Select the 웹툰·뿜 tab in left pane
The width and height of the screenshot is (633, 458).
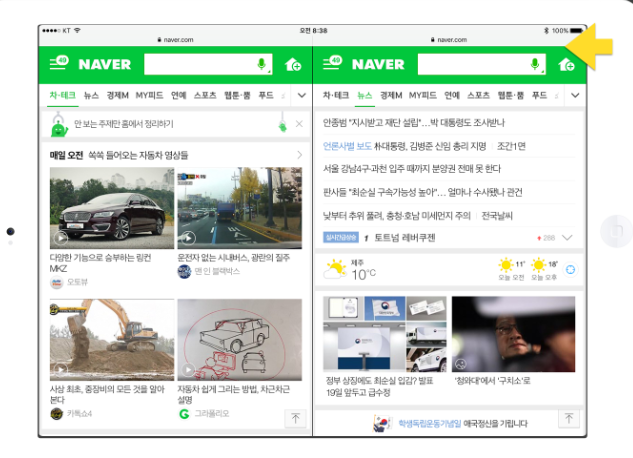click(x=237, y=95)
